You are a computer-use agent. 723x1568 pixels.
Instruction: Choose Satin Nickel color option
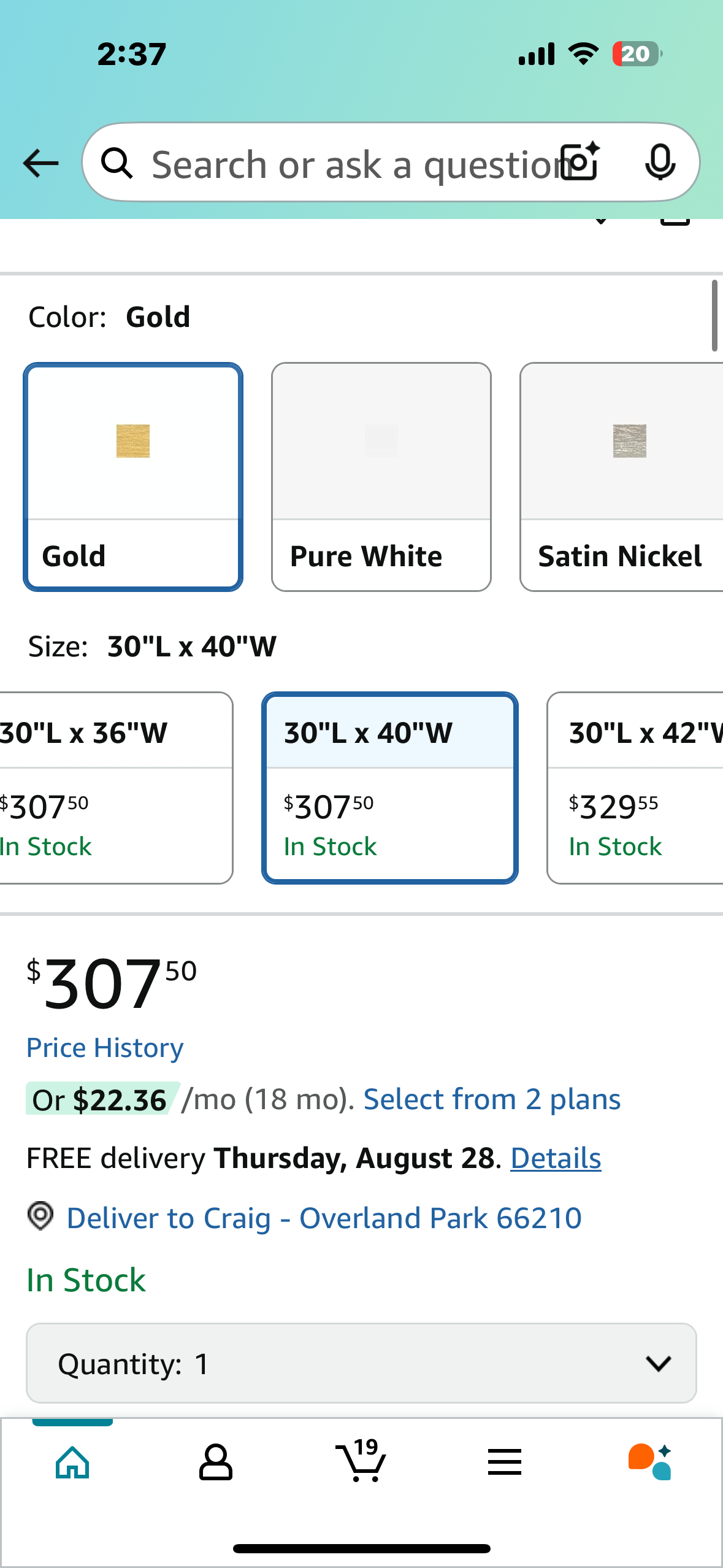(x=621, y=477)
